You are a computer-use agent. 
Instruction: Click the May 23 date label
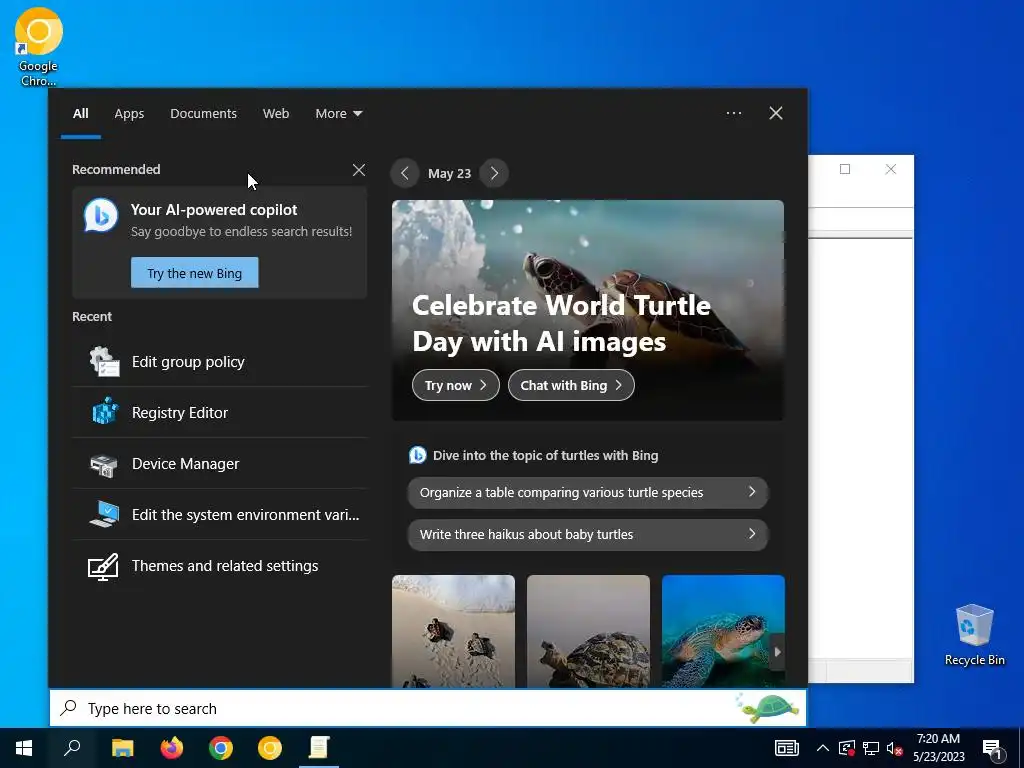[x=449, y=174]
